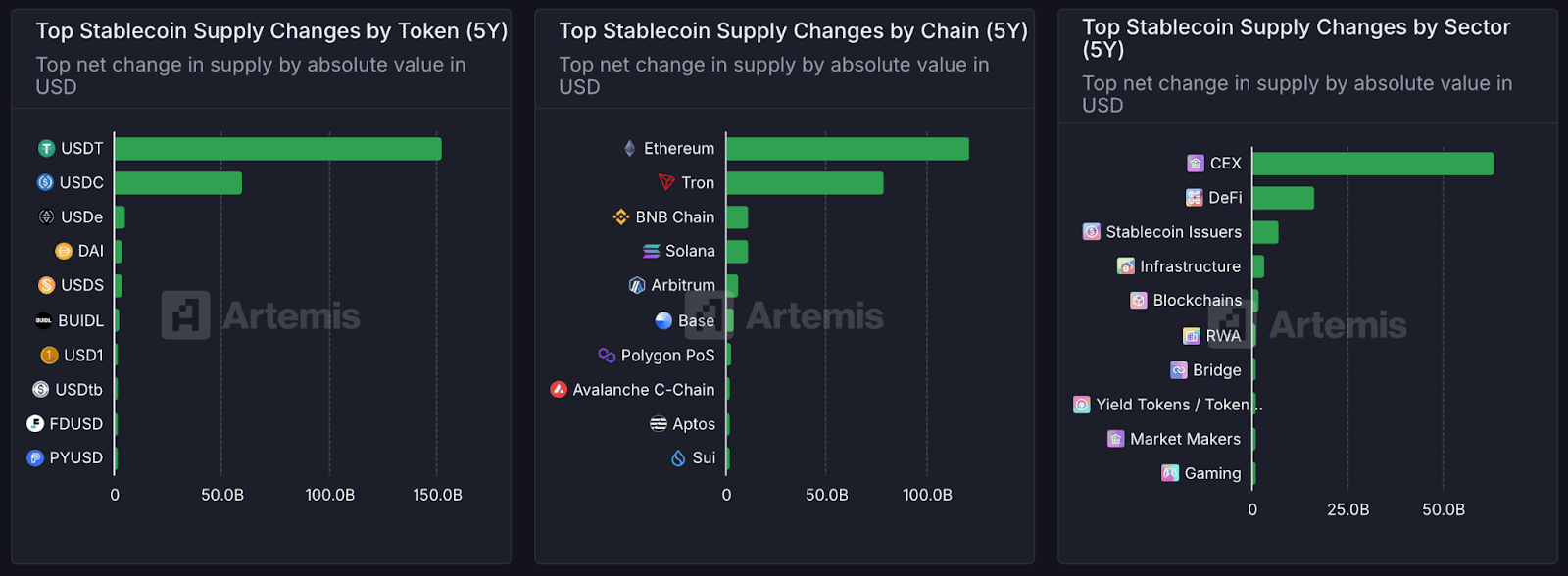The width and height of the screenshot is (1568, 576).
Task: Click the CEX sector icon
Action: tap(1196, 164)
